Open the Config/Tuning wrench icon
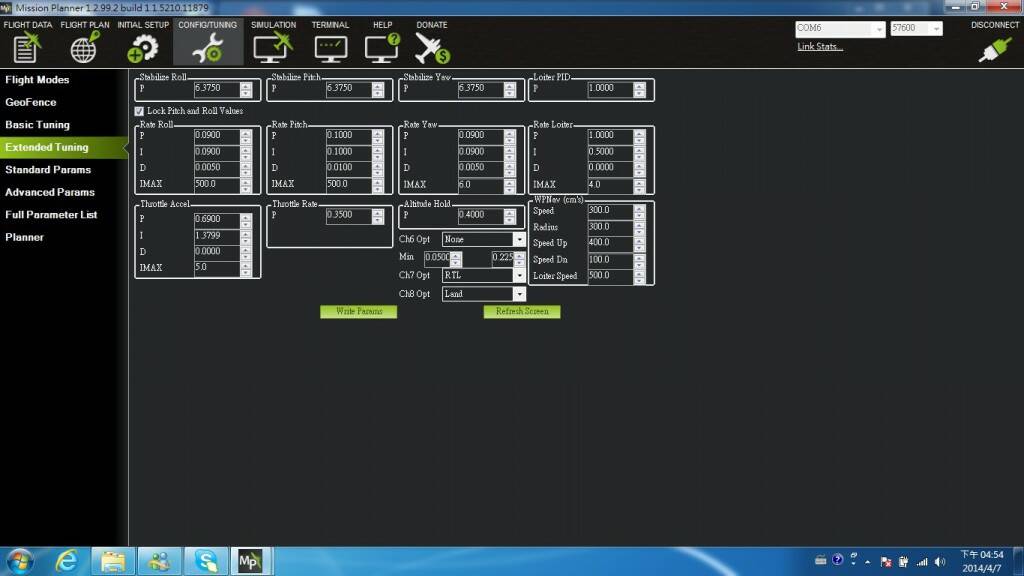 208,48
